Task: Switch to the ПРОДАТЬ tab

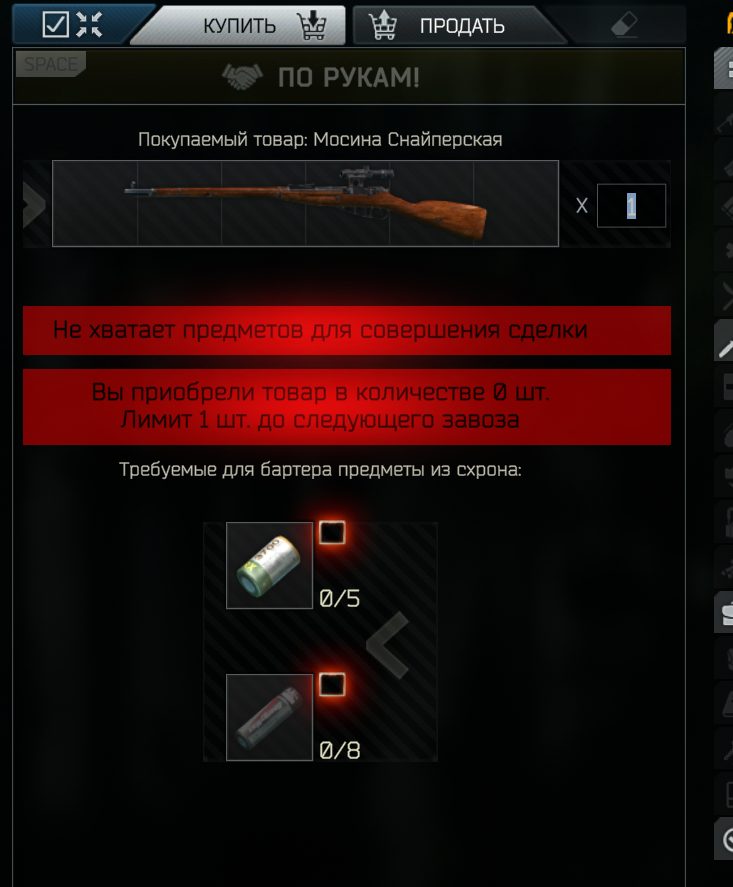Action: 459,25
